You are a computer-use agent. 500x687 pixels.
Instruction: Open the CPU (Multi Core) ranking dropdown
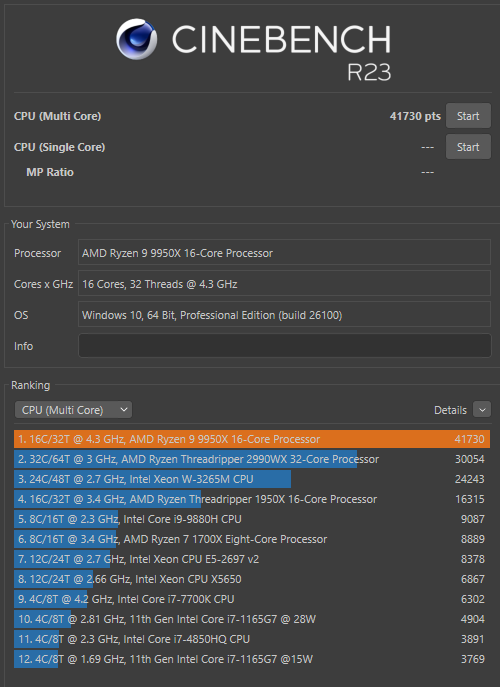pyautogui.click(x=73, y=410)
